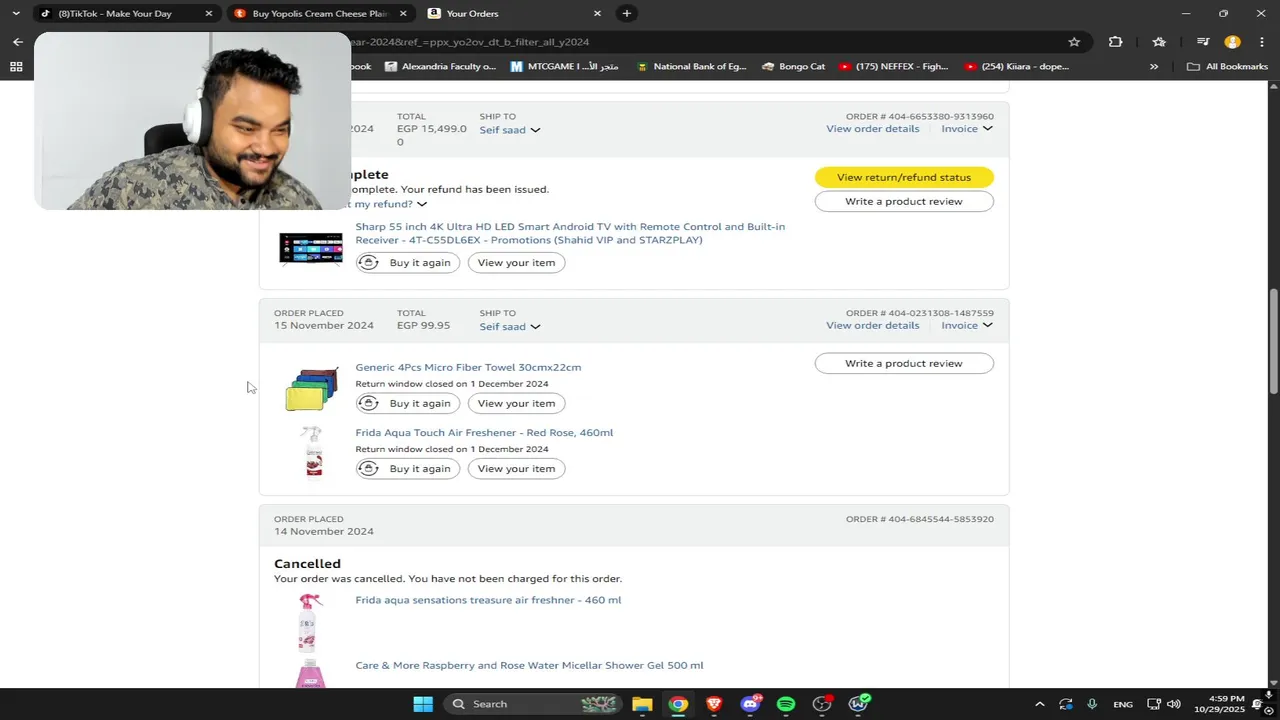
Task: Buy the Micro Fiber Towel again
Action: (x=408, y=404)
